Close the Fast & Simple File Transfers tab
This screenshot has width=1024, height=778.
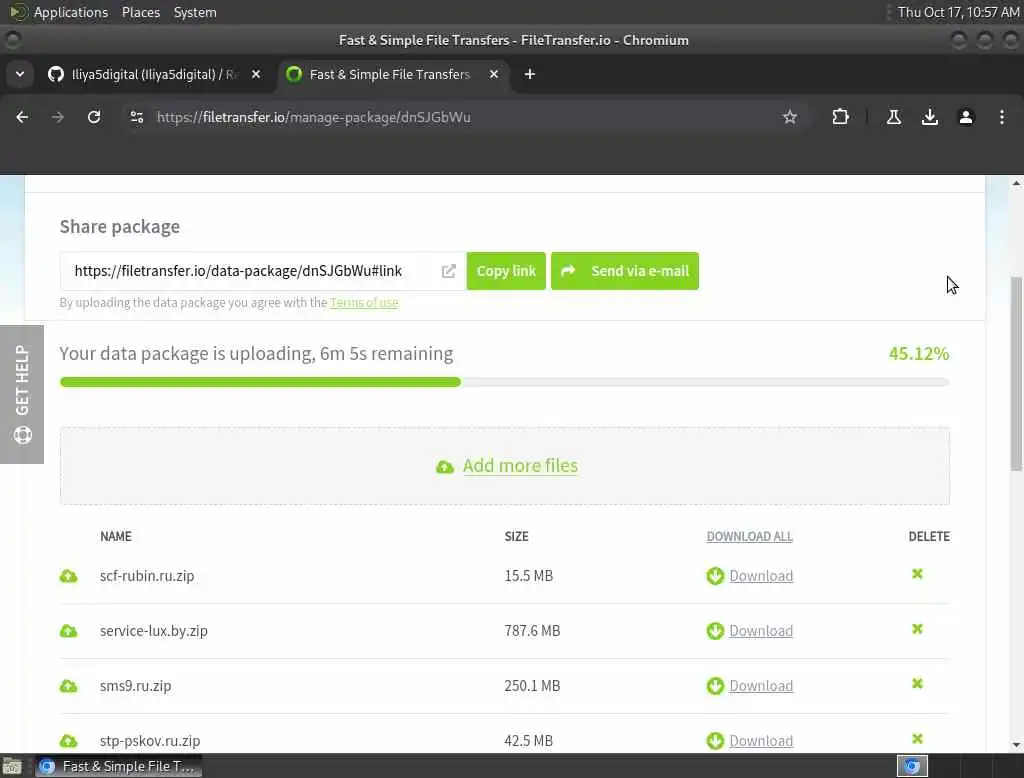click(x=494, y=74)
